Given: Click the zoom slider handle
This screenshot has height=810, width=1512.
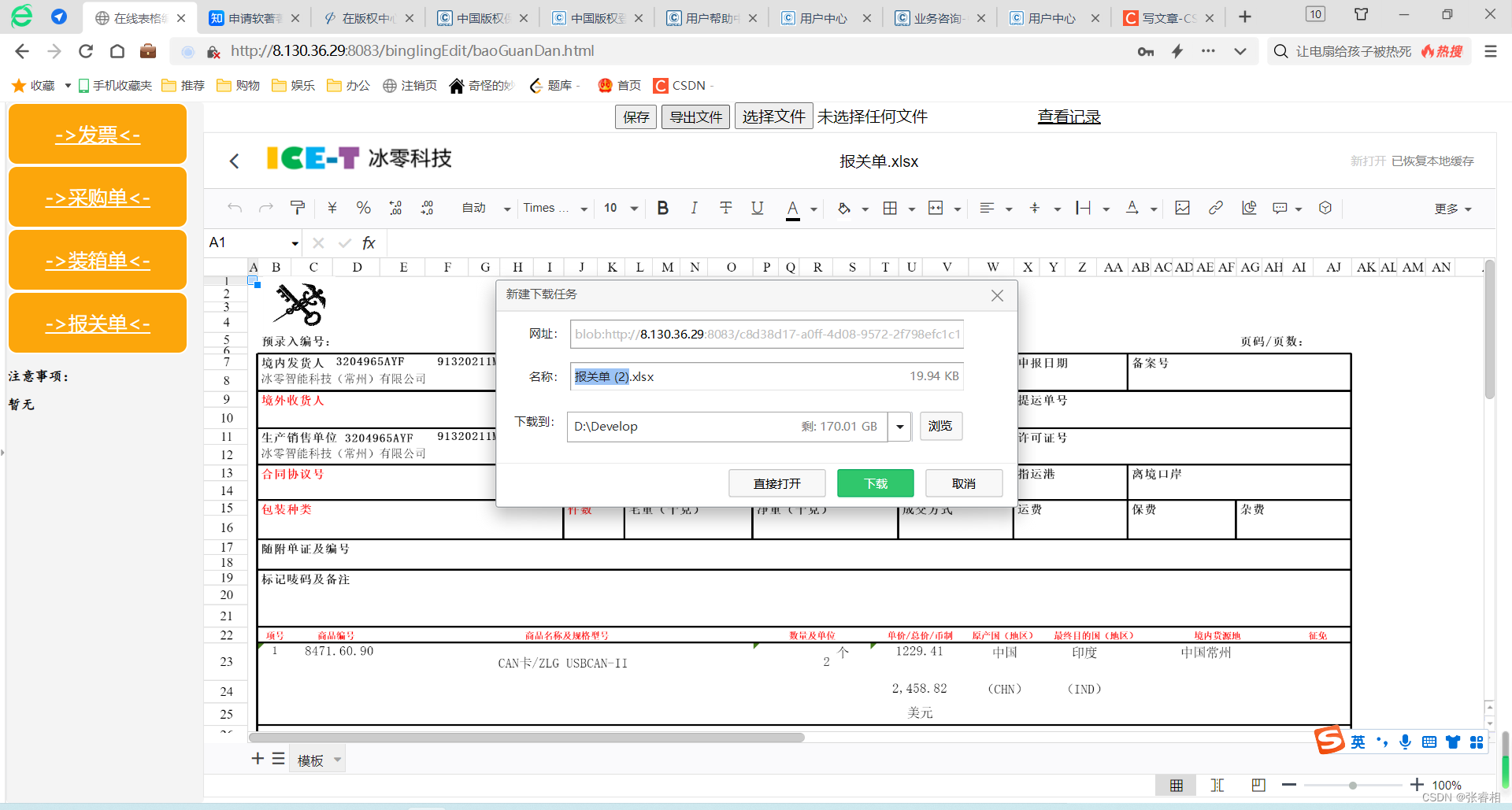Looking at the screenshot, I should (1352, 786).
